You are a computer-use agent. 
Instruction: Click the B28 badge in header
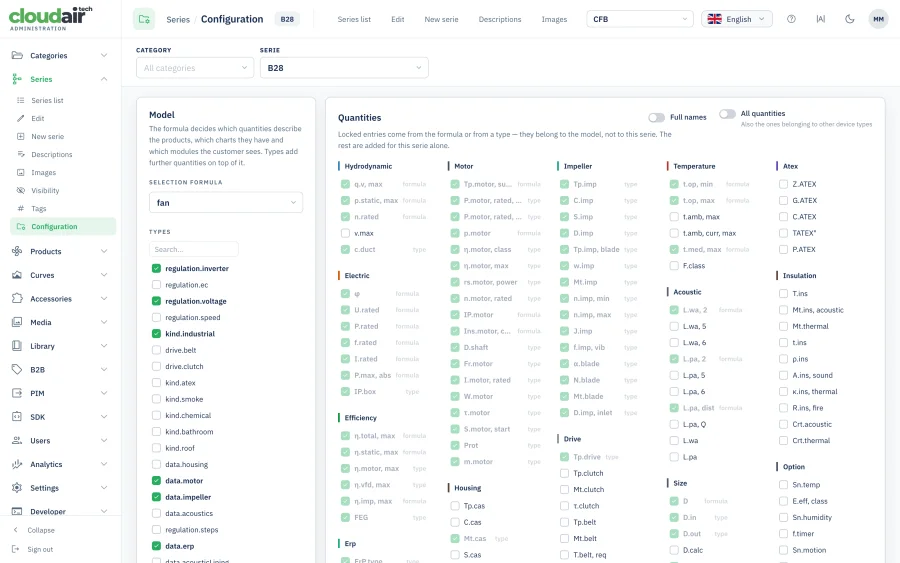pyautogui.click(x=287, y=19)
